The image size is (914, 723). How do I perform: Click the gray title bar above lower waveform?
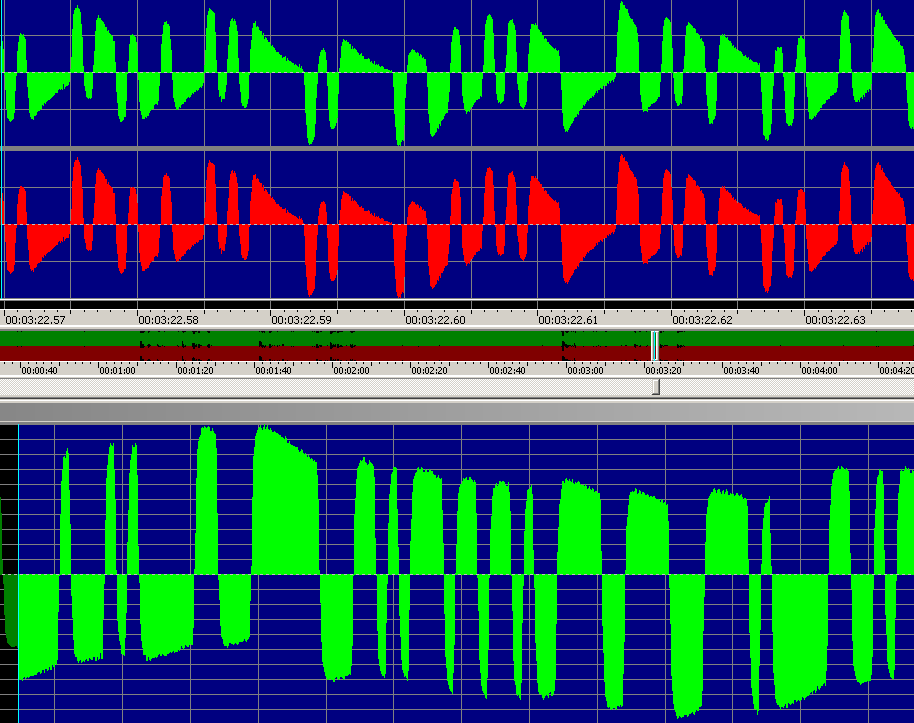pyautogui.click(x=456, y=411)
